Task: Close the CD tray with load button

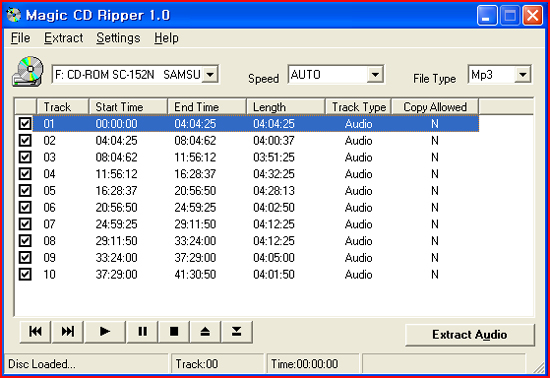Action: [x=236, y=331]
